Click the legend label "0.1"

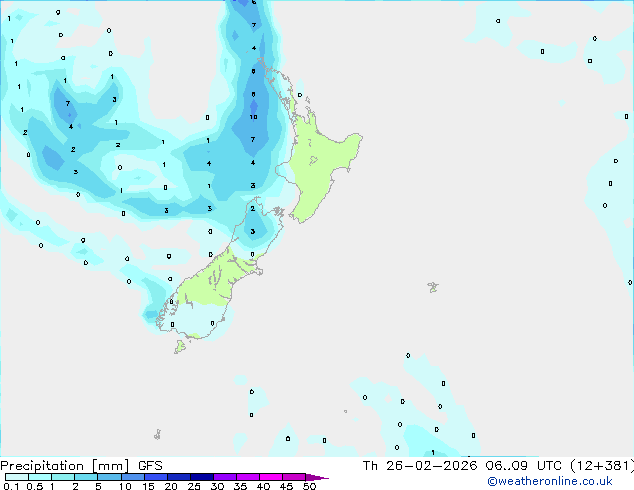click(11, 486)
